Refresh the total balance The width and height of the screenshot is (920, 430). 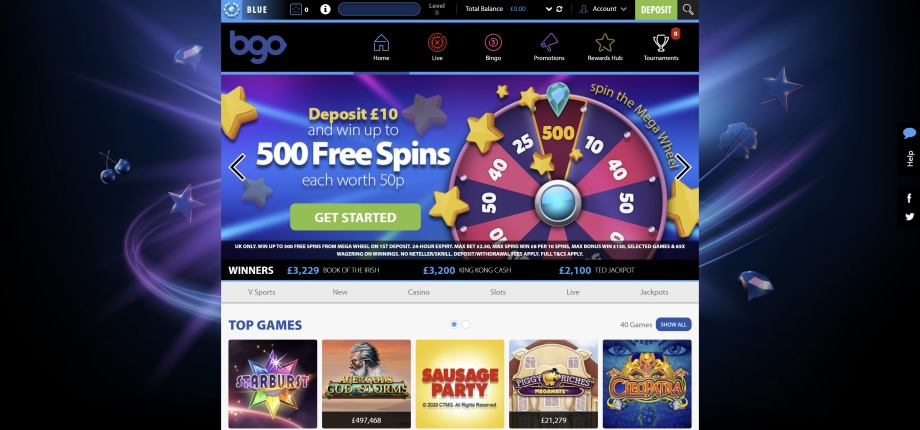[x=559, y=9]
